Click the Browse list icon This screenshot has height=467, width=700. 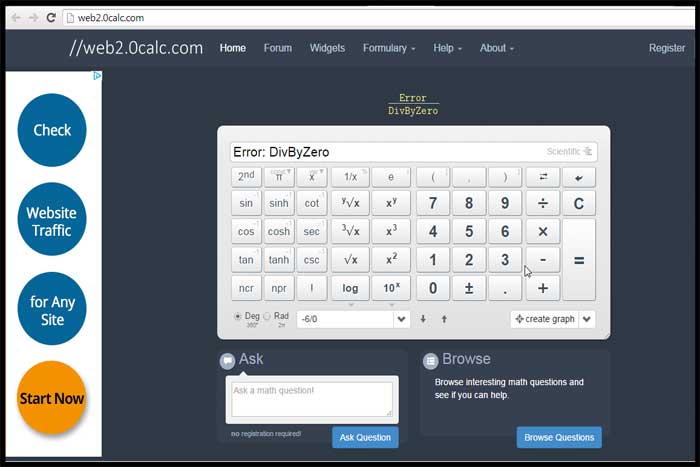[430, 361]
